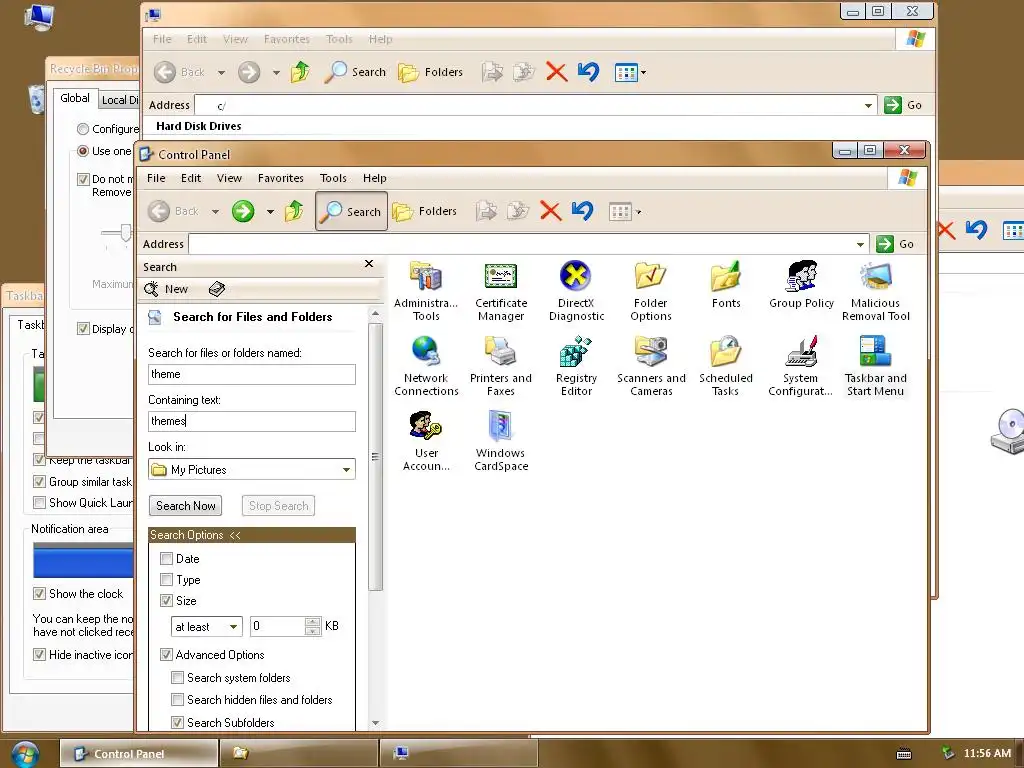Image resolution: width=1024 pixels, height=768 pixels.
Task: Uncheck Show the clock in Taskbar window
Action: 39,594
